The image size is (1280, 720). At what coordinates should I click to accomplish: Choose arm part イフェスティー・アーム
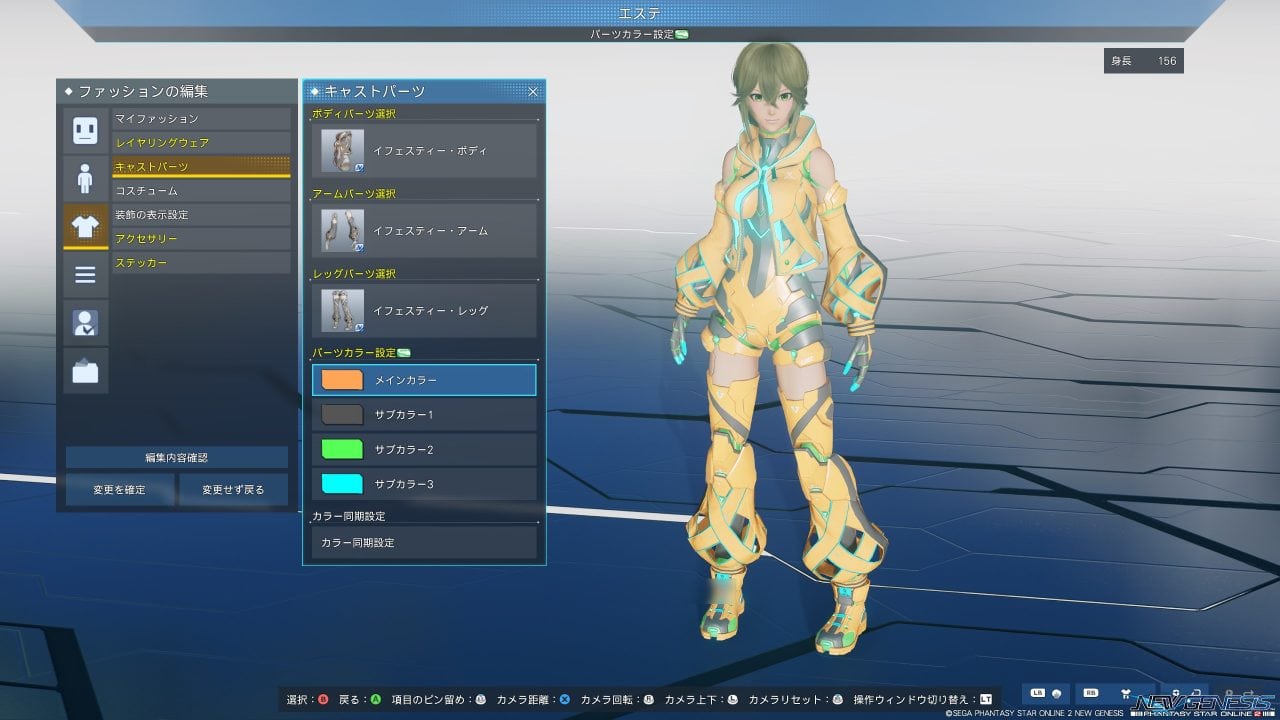pyautogui.click(x=424, y=231)
